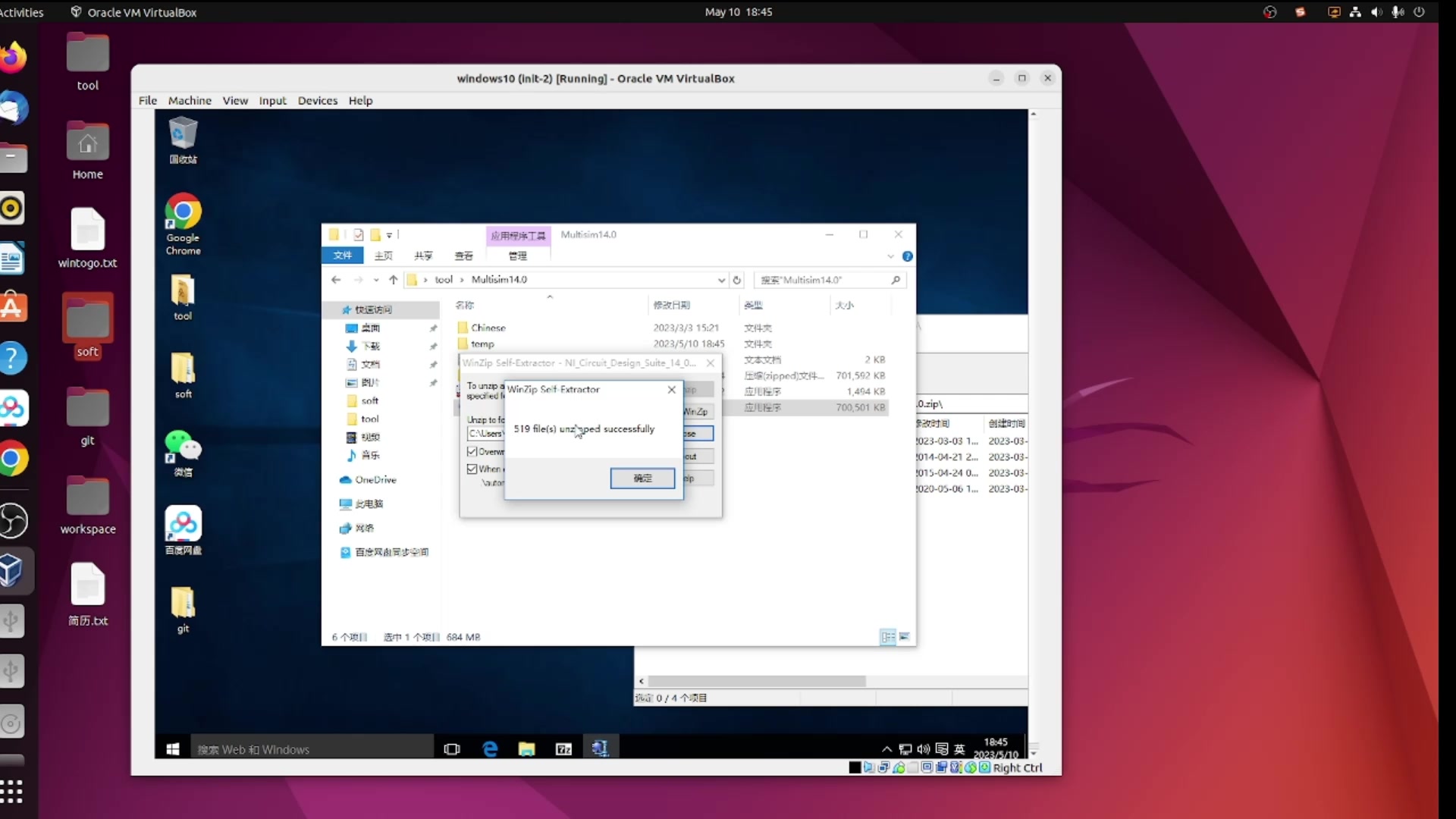Screen dimensions: 1456x819
Task: Open WeChat shortcut on Windows desktop
Action: click(183, 453)
